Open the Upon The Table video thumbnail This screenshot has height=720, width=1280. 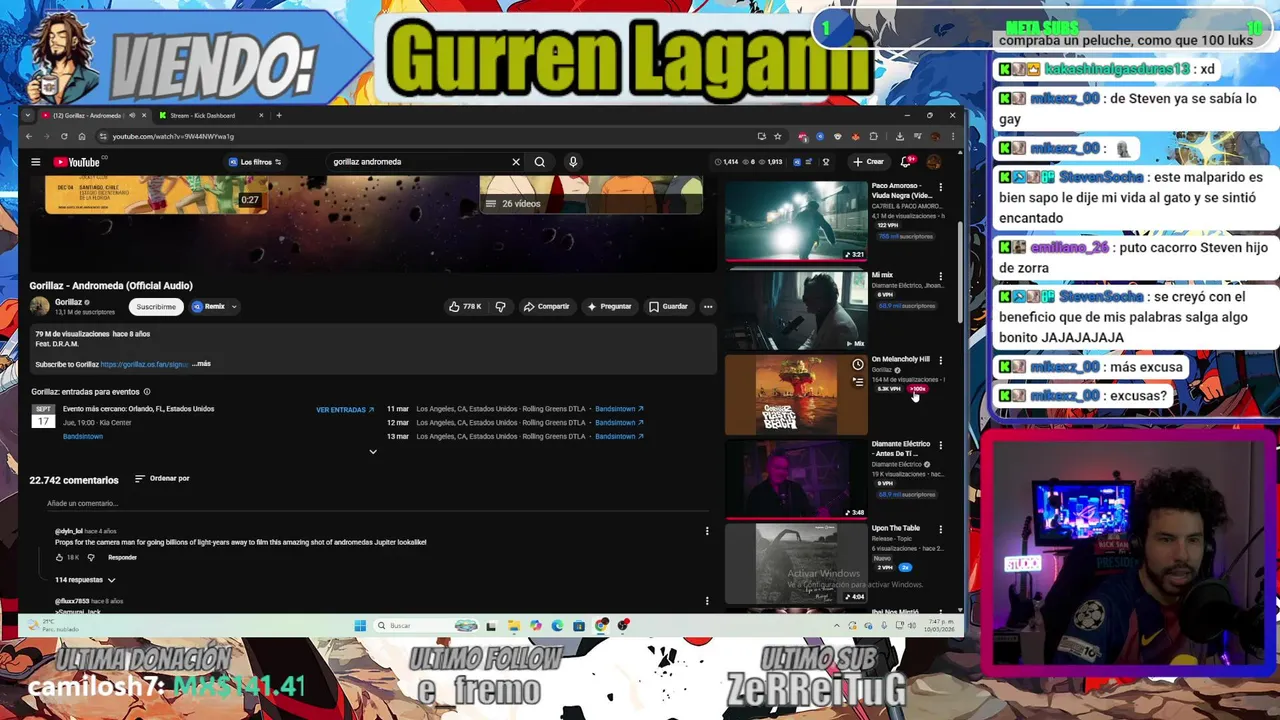point(796,563)
